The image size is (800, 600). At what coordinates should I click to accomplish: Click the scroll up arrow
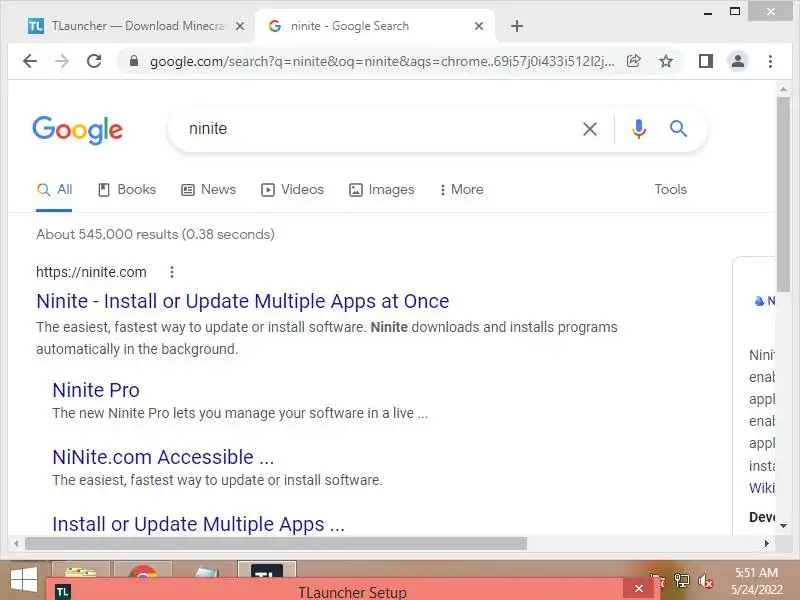pyautogui.click(x=783, y=89)
